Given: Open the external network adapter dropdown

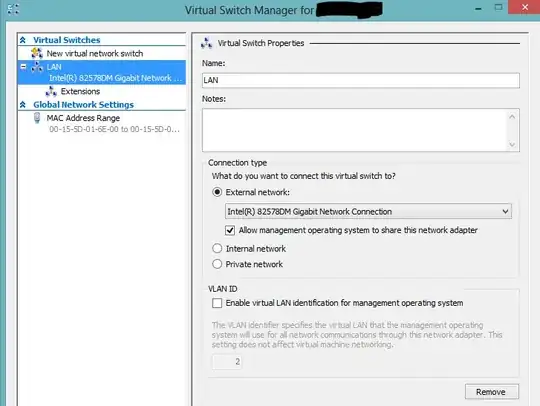Looking at the screenshot, I should coord(368,211).
